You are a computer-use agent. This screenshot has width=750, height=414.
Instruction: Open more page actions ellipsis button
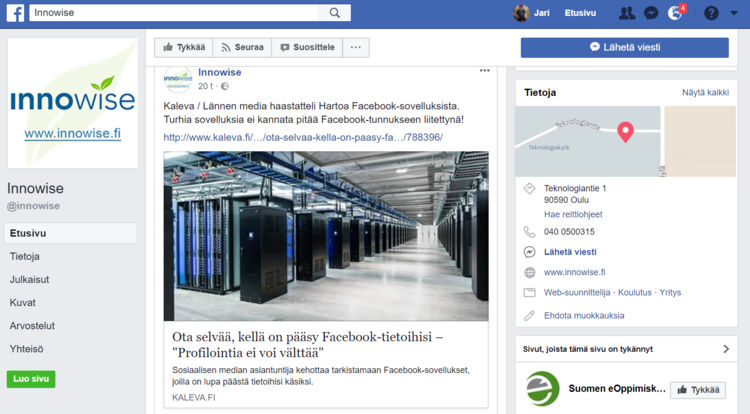click(x=356, y=47)
